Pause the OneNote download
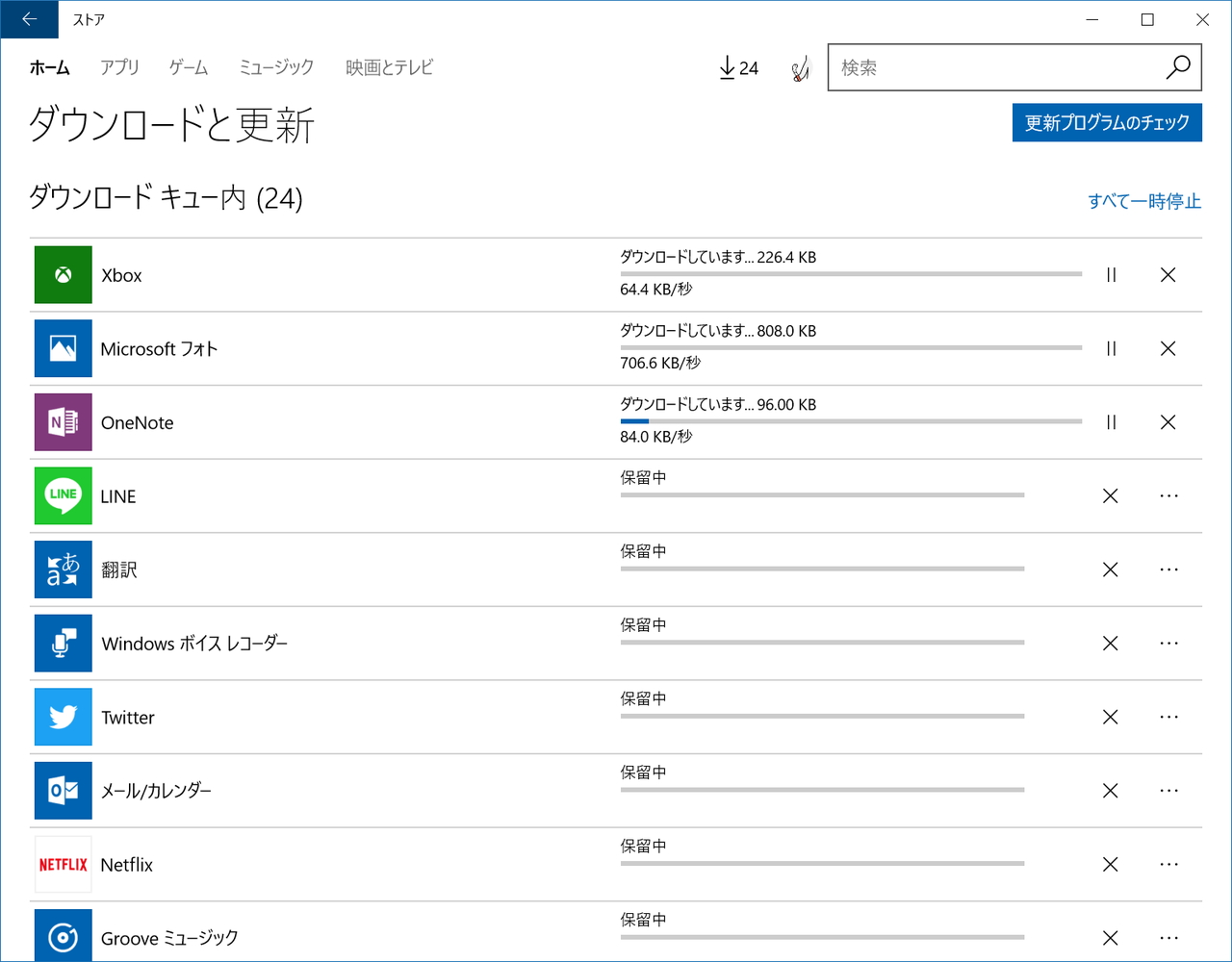Screen dimensions: 1232x962 point(1111,422)
